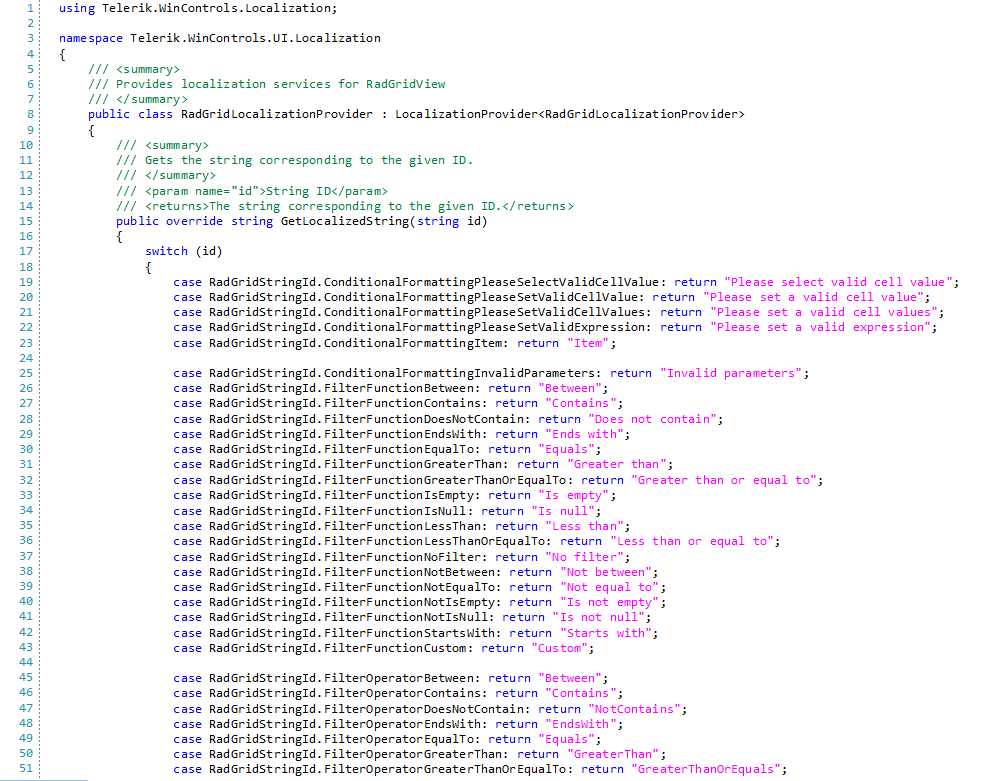Click line number 24 in the gutter
The width and height of the screenshot is (987, 781).
[x=26, y=358]
